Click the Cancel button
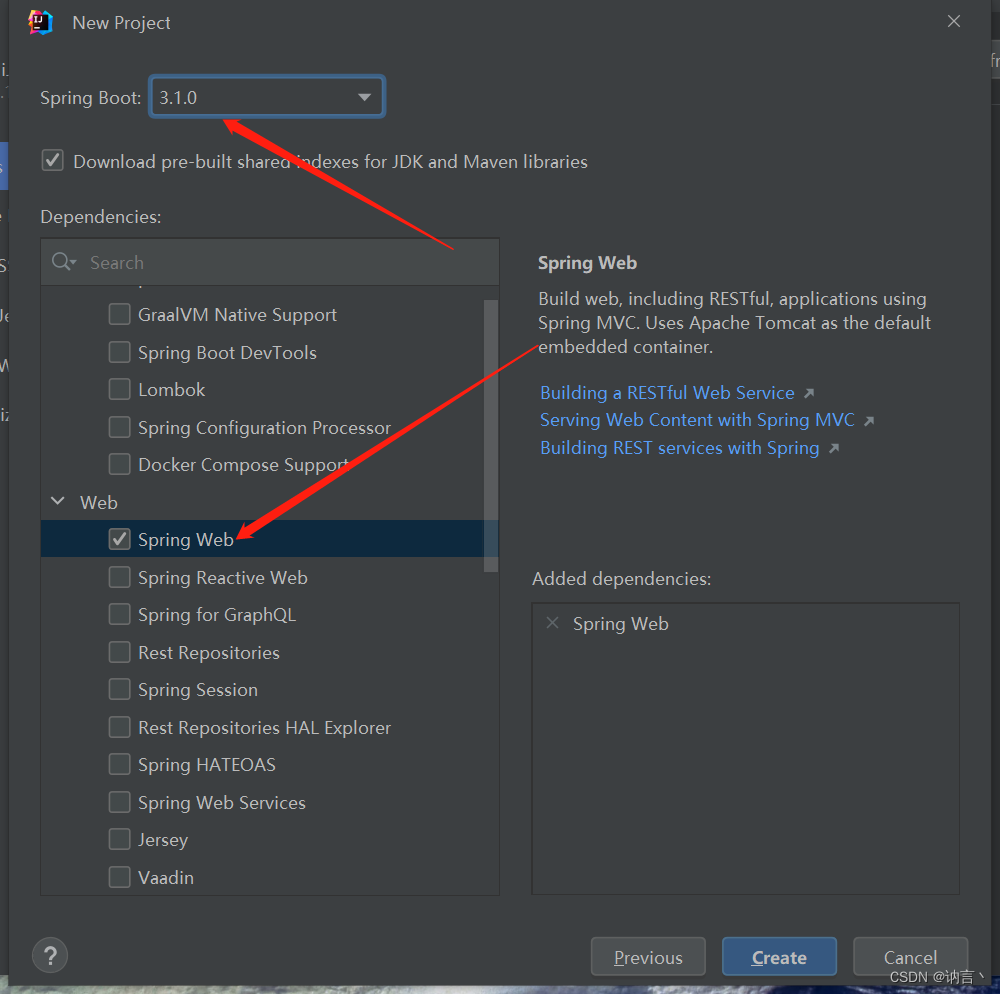 tap(910, 956)
